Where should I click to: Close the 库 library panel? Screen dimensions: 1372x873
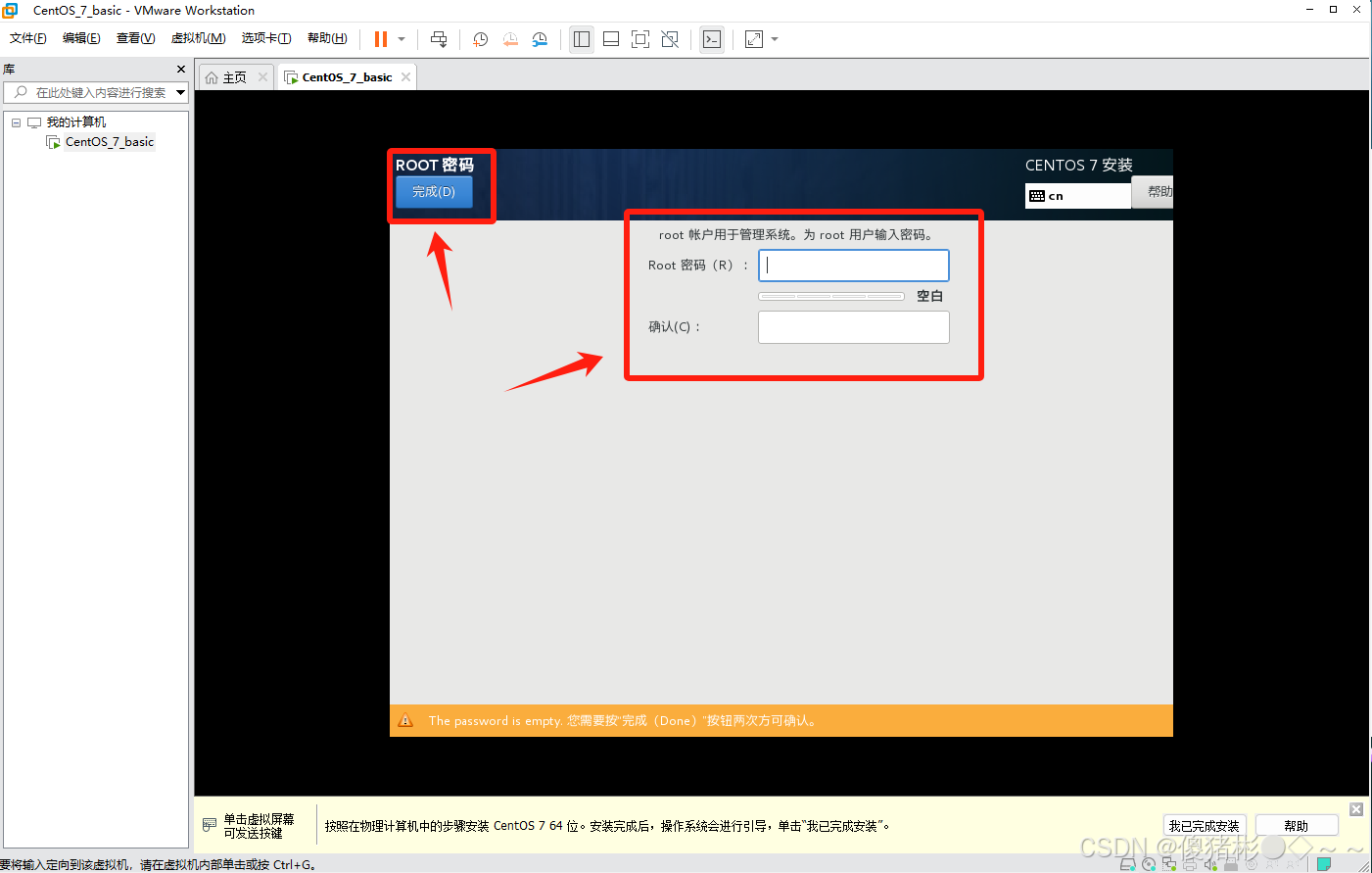[x=180, y=69]
